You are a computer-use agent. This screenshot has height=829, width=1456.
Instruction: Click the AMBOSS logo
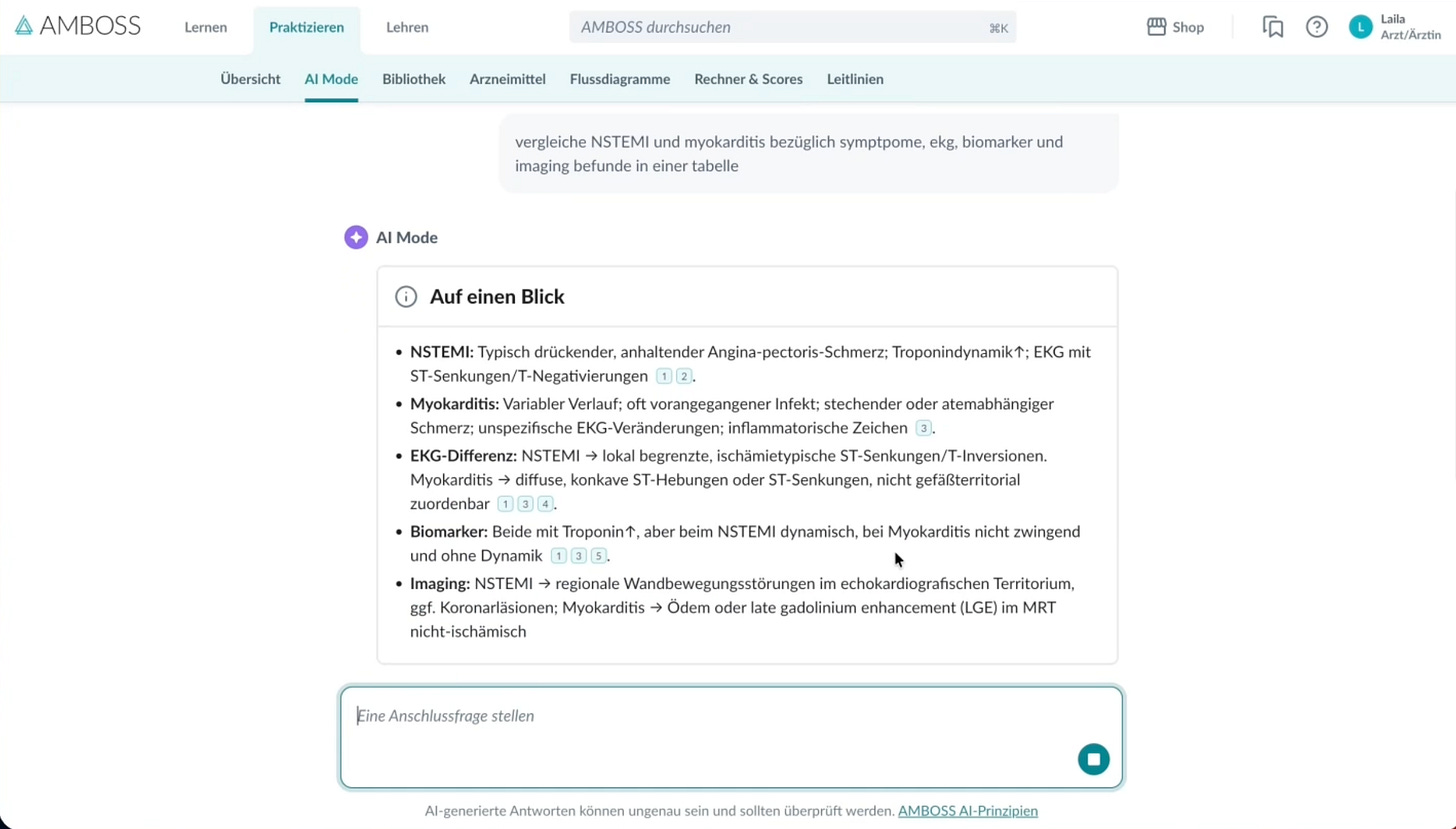(x=77, y=27)
